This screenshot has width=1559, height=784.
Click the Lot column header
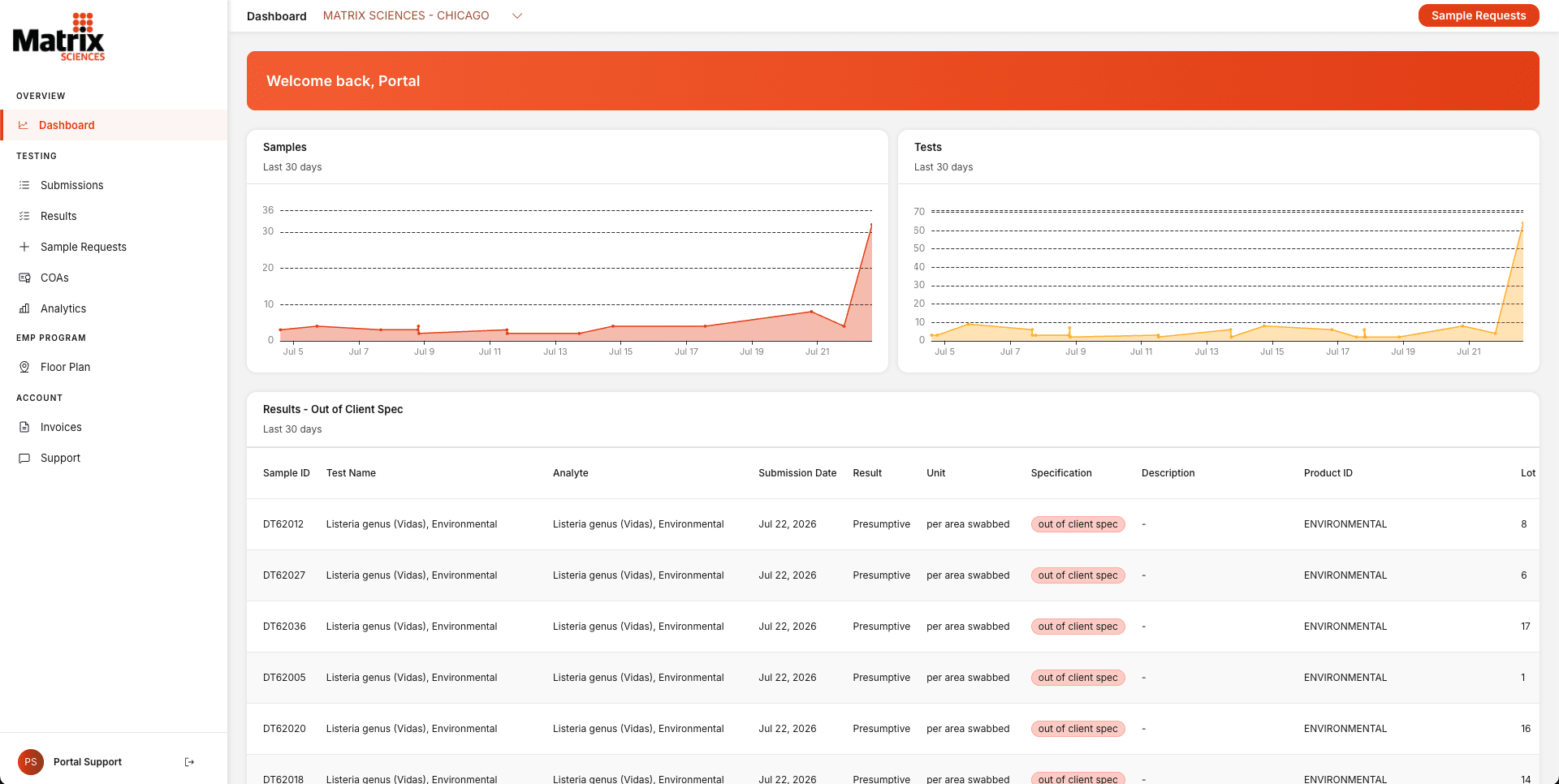pyautogui.click(x=1528, y=473)
